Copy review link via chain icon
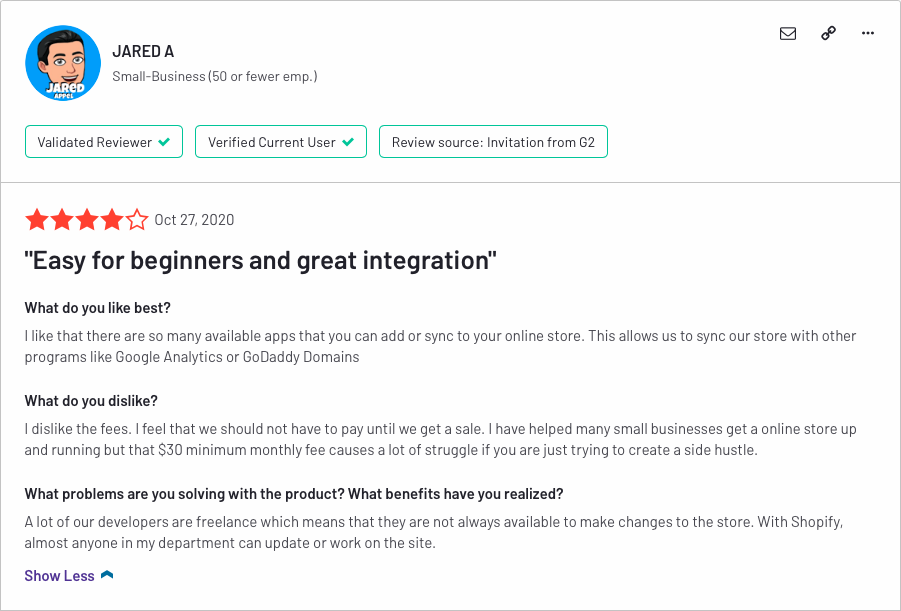This screenshot has width=901, height=611. pyautogui.click(x=828, y=33)
